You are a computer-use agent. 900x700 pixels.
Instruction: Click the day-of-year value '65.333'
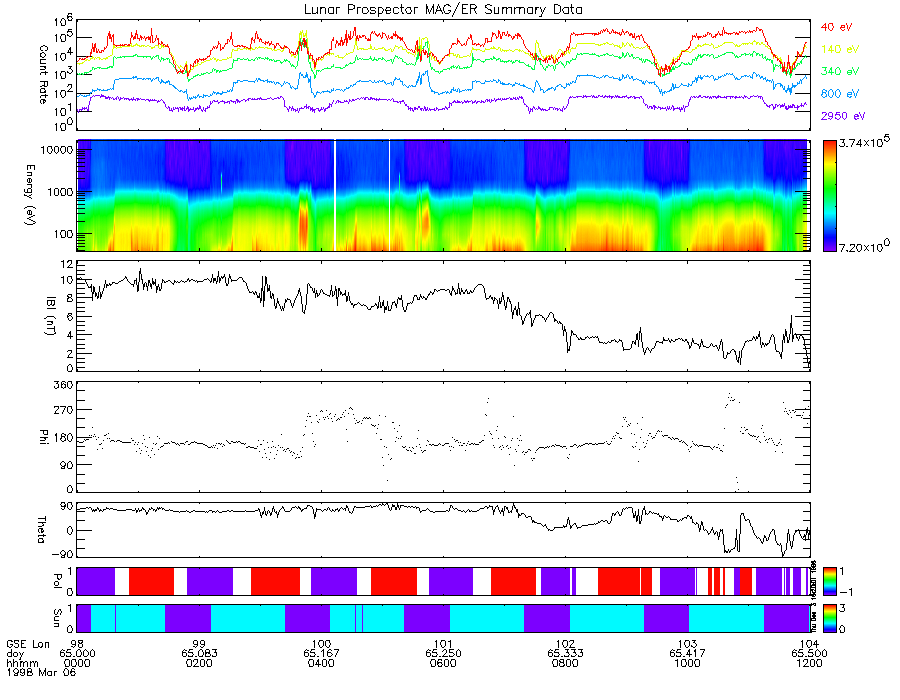(x=565, y=654)
